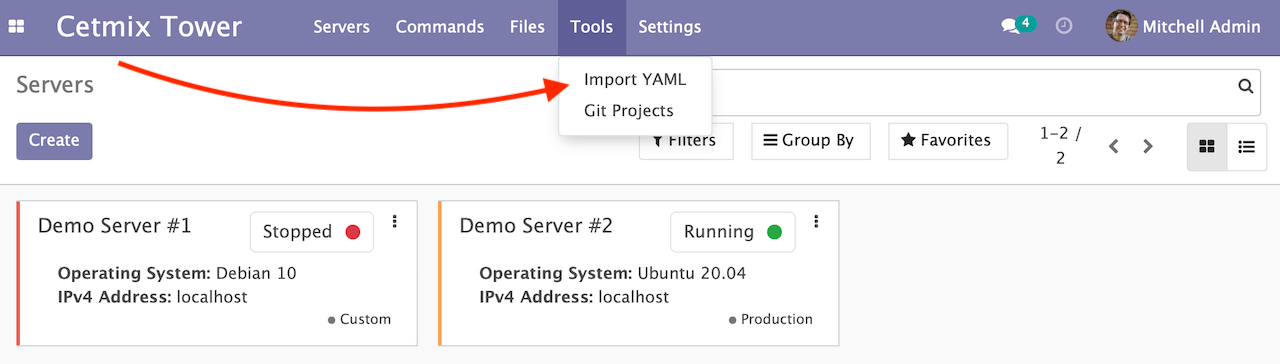The image size is (1280, 364).
Task: Open the Demo Server #1 card title
Action: (114, 225)
